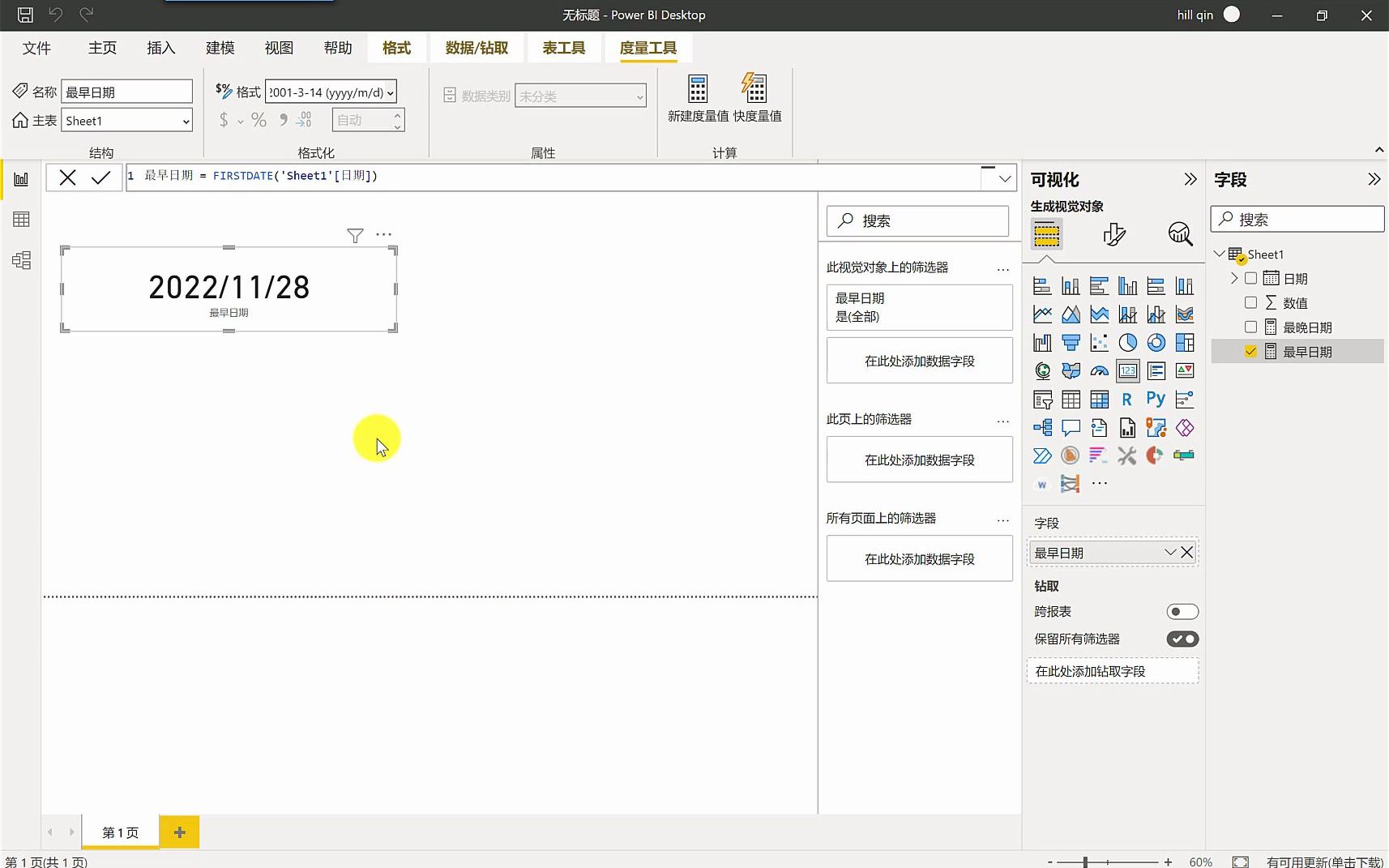
Task: Click the zoom in plus button
Action: click(1168, 862)
